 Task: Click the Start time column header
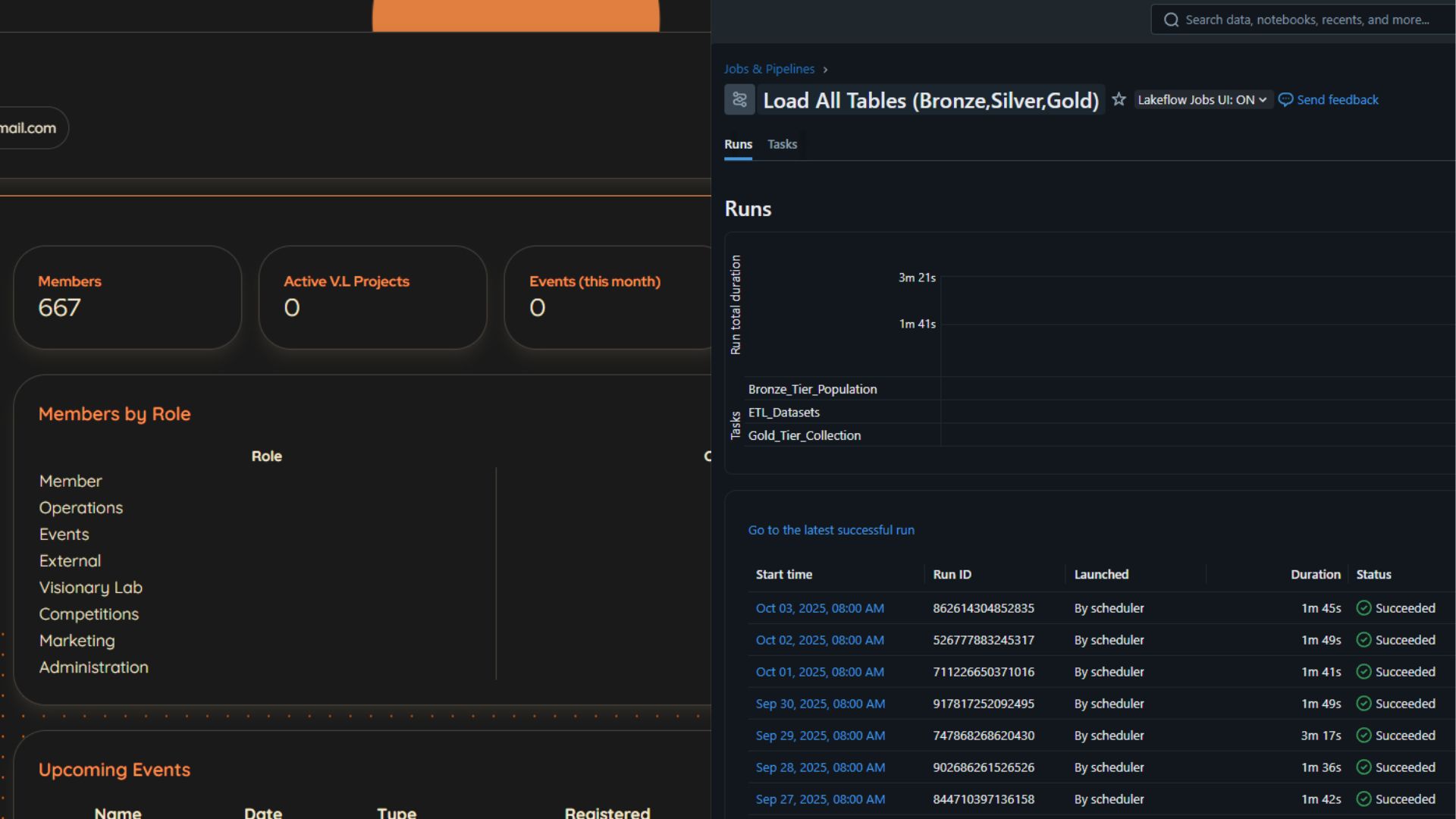point(783,575)
